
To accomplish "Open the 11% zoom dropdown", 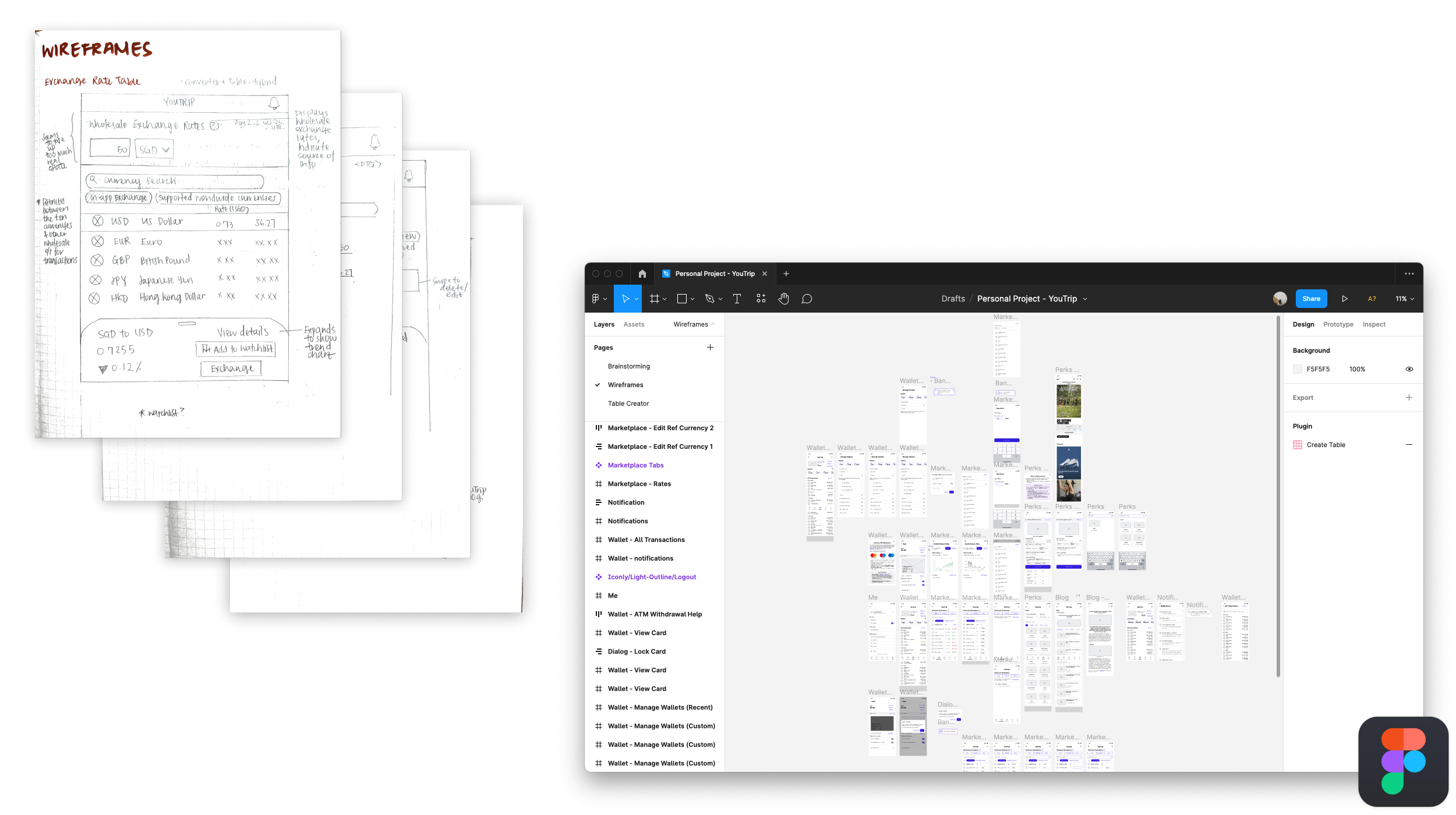I will pyautogui.click(x=1405, y=299).
